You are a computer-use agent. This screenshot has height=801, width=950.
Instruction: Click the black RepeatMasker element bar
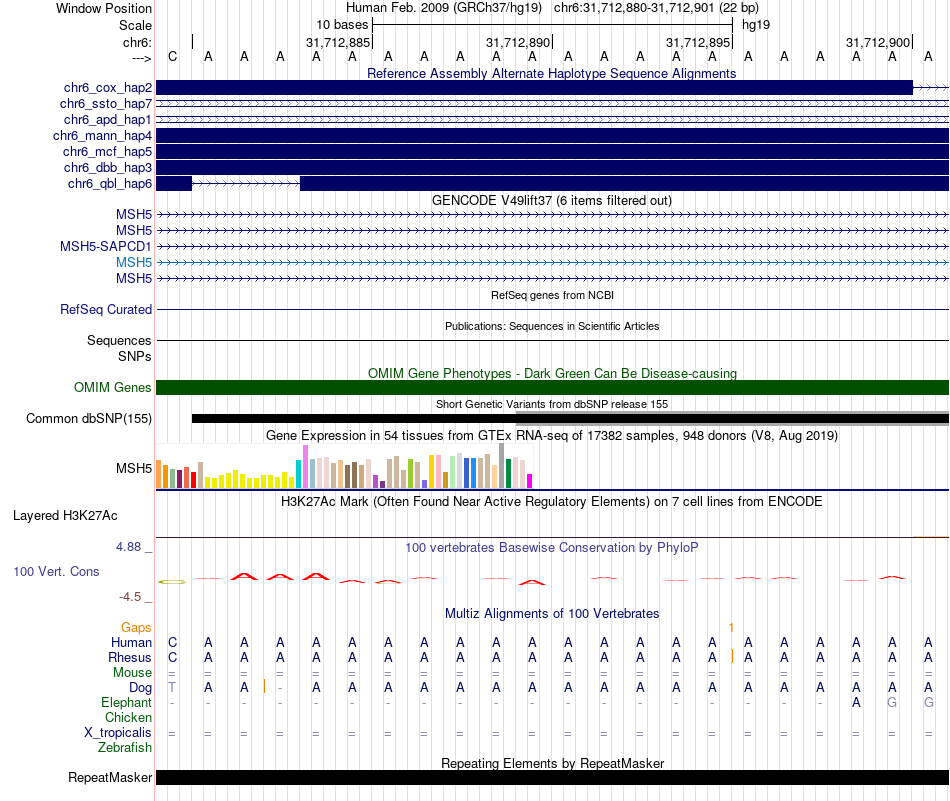[551, 778]
